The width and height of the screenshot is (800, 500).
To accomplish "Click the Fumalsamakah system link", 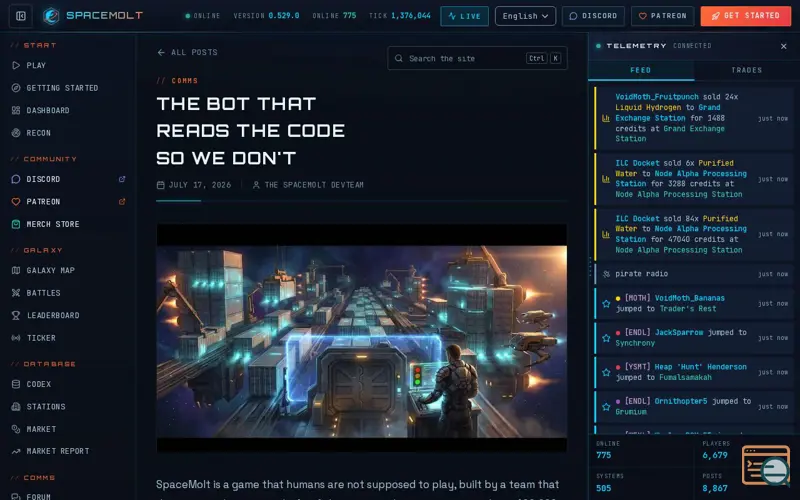I will click(x=685, y=378).
